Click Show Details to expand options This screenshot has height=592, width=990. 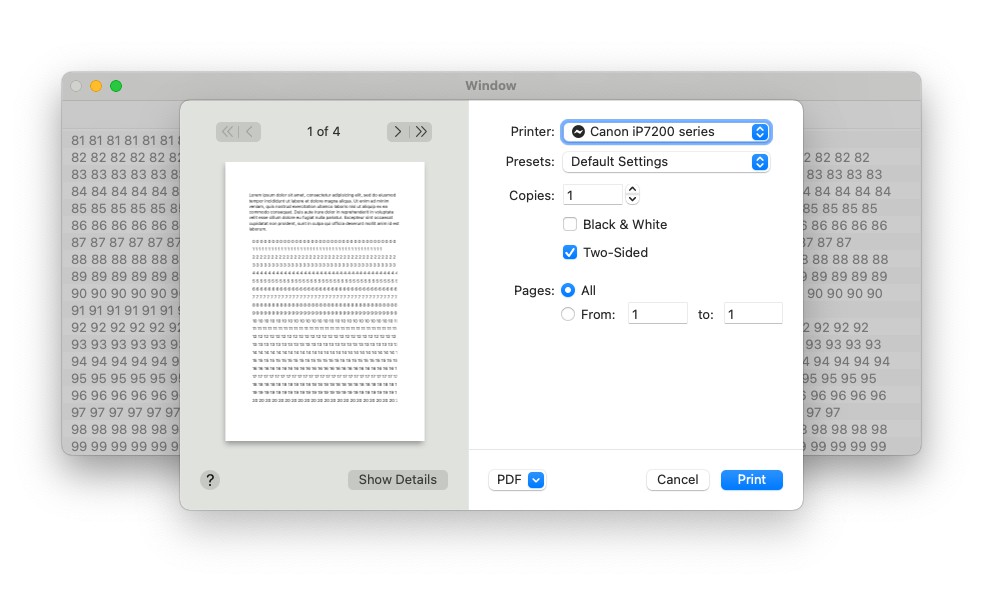point(397,480)
